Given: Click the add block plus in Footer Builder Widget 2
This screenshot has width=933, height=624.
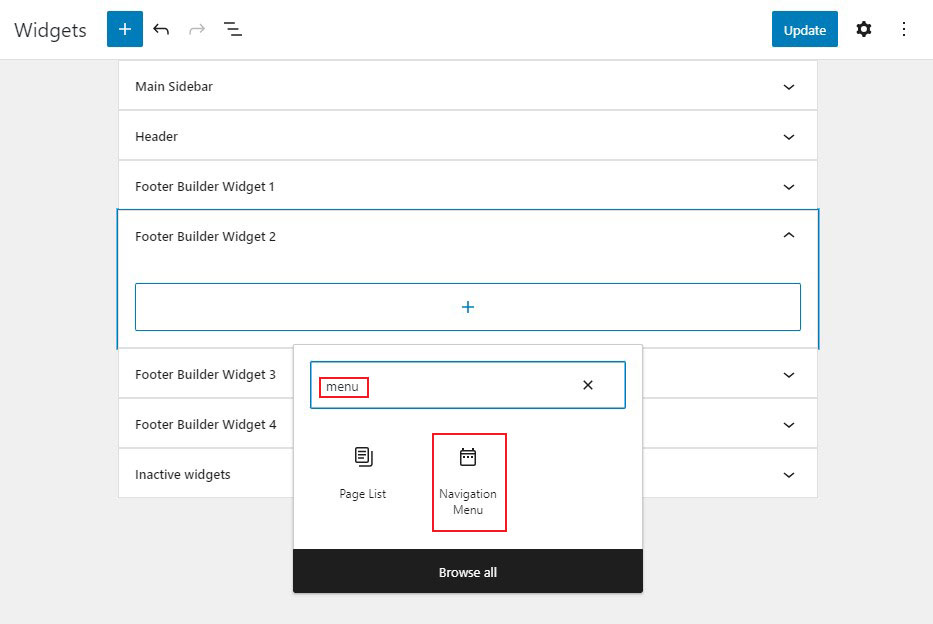Looking at the screenshot, I should (468, 307).
